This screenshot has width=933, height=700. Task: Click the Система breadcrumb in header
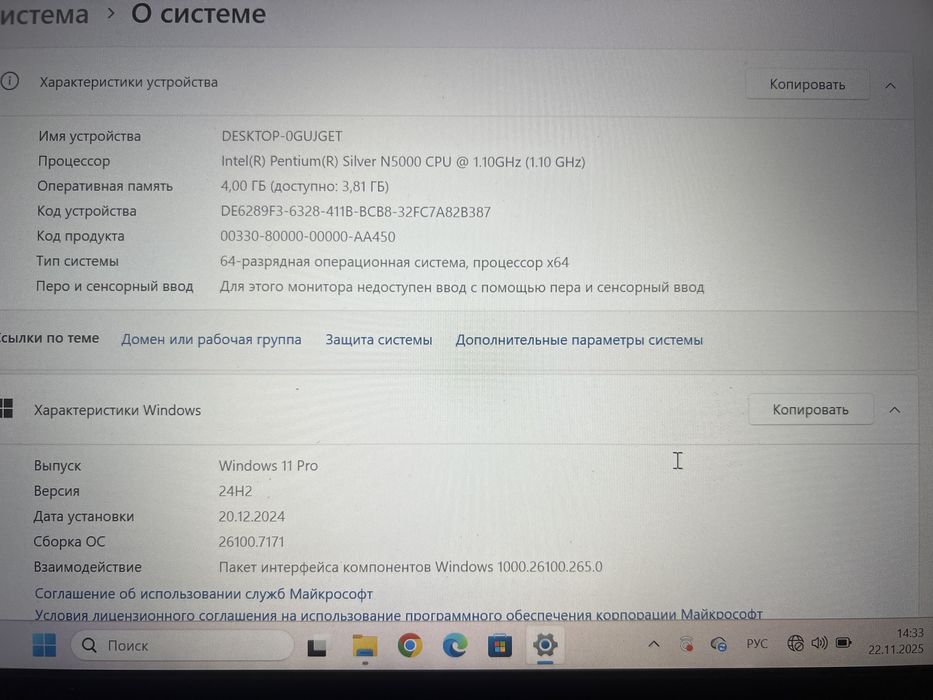coord(43,14)
